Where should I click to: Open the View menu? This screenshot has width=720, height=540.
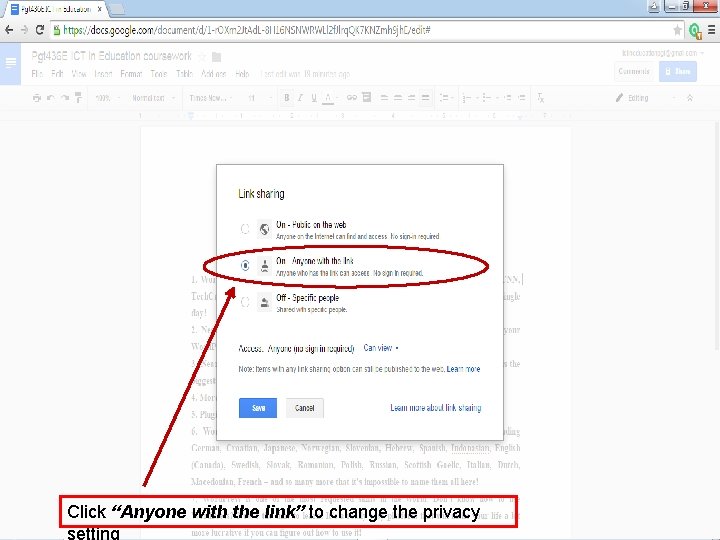point(79,73)
